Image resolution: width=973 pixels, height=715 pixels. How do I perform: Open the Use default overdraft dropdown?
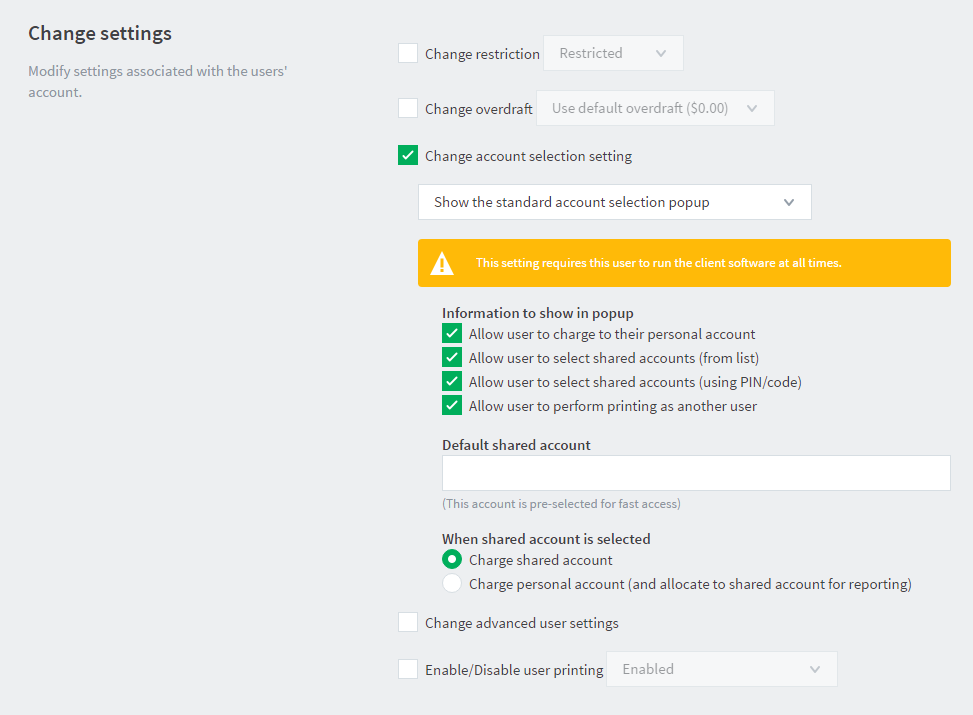point(655,108)
